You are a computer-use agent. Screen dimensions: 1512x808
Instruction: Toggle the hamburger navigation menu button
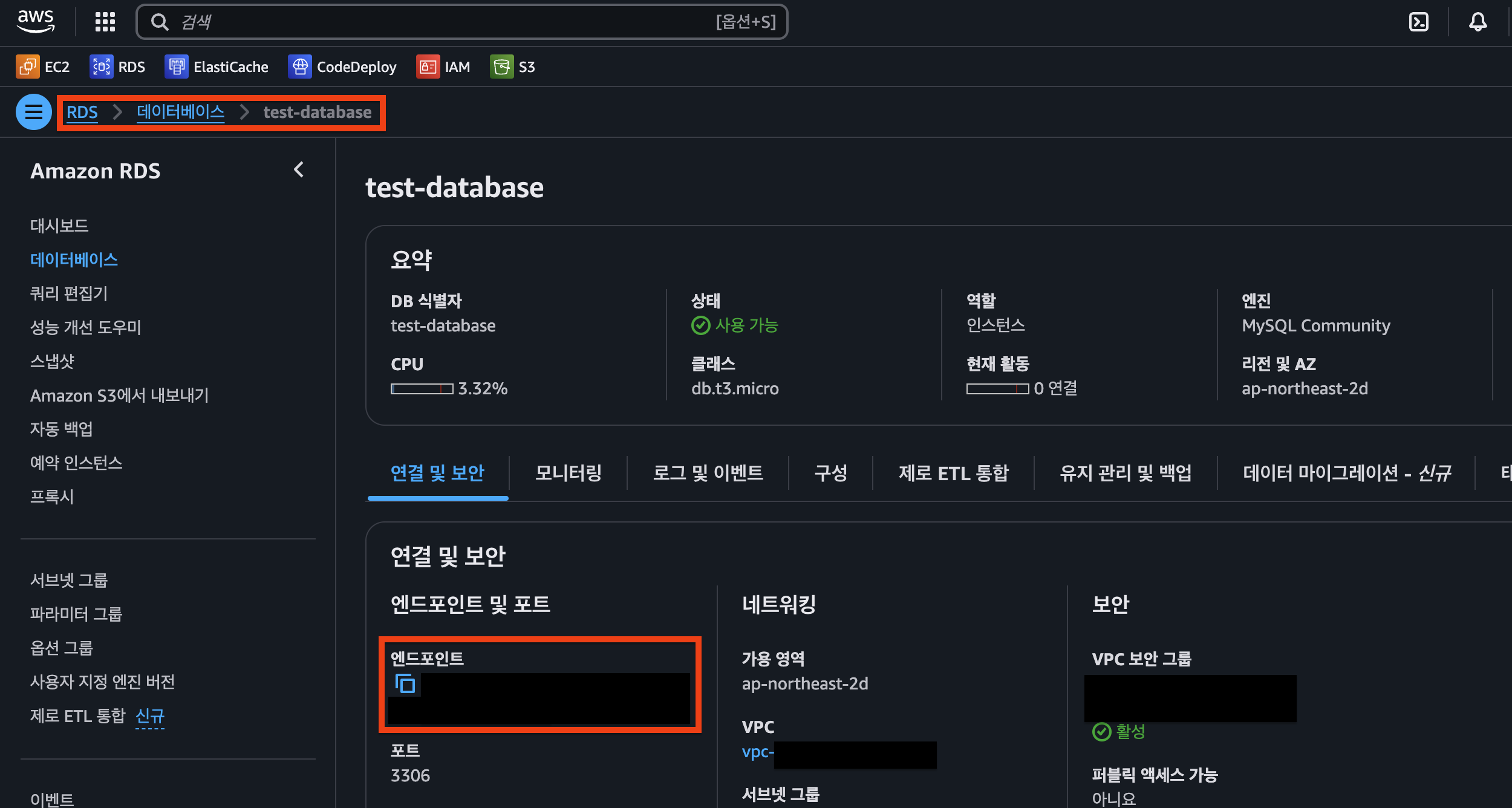33,112
